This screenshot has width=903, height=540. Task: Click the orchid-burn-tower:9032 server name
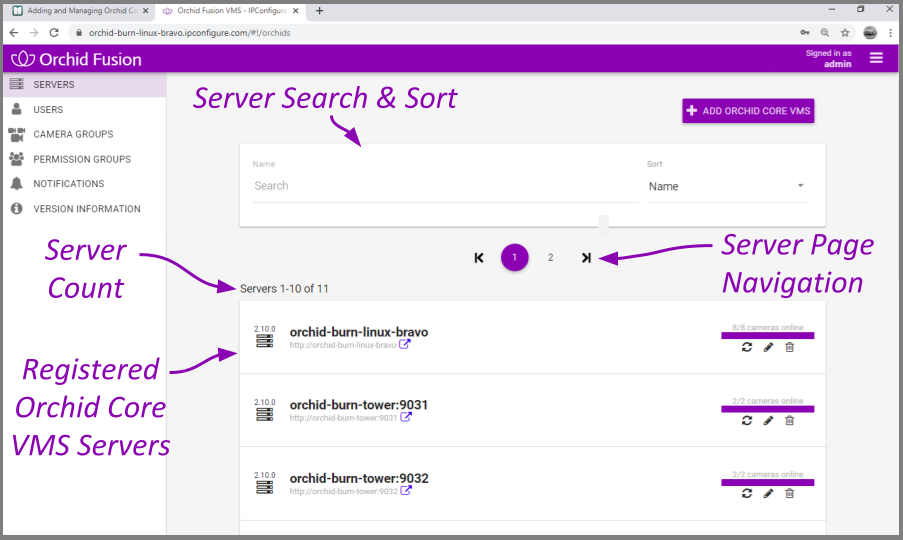[x=359, y=478]
